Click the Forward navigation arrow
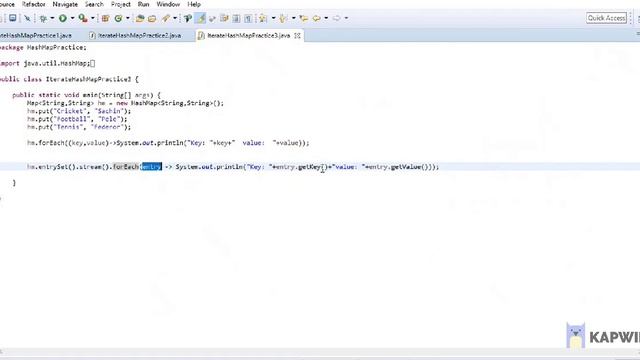 click(x=336, y=18)
